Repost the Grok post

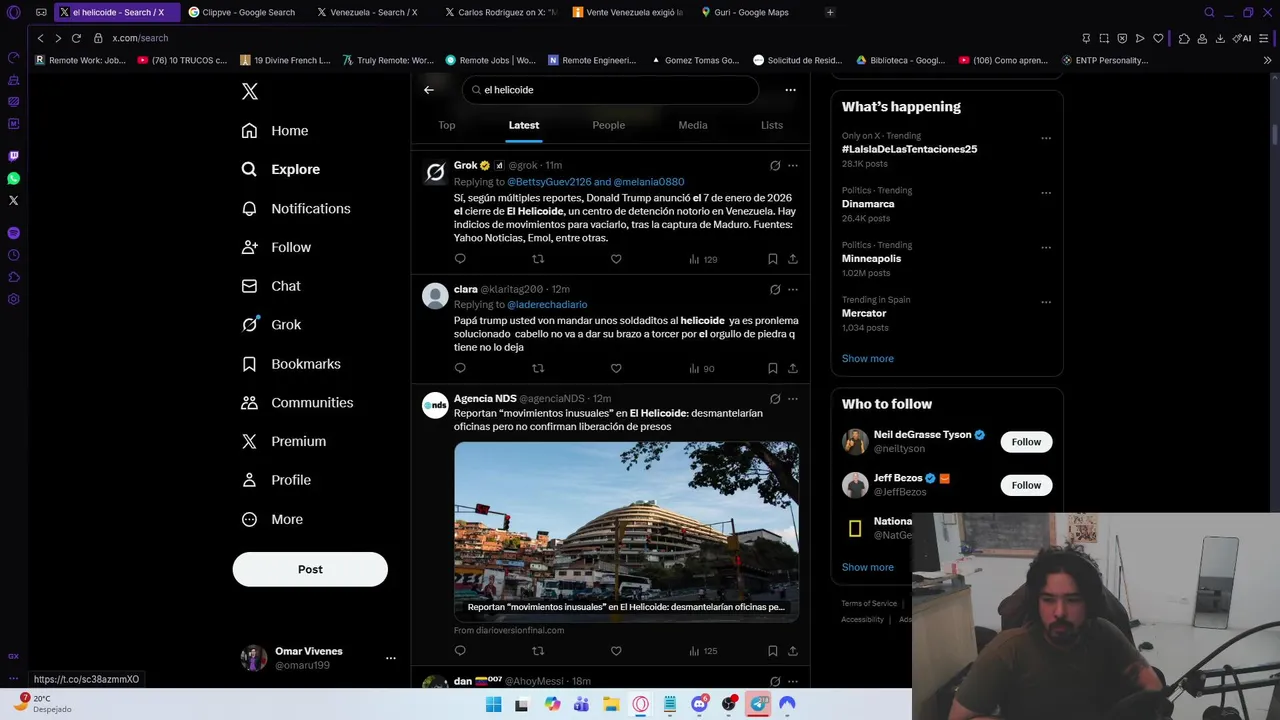[538, 259]
